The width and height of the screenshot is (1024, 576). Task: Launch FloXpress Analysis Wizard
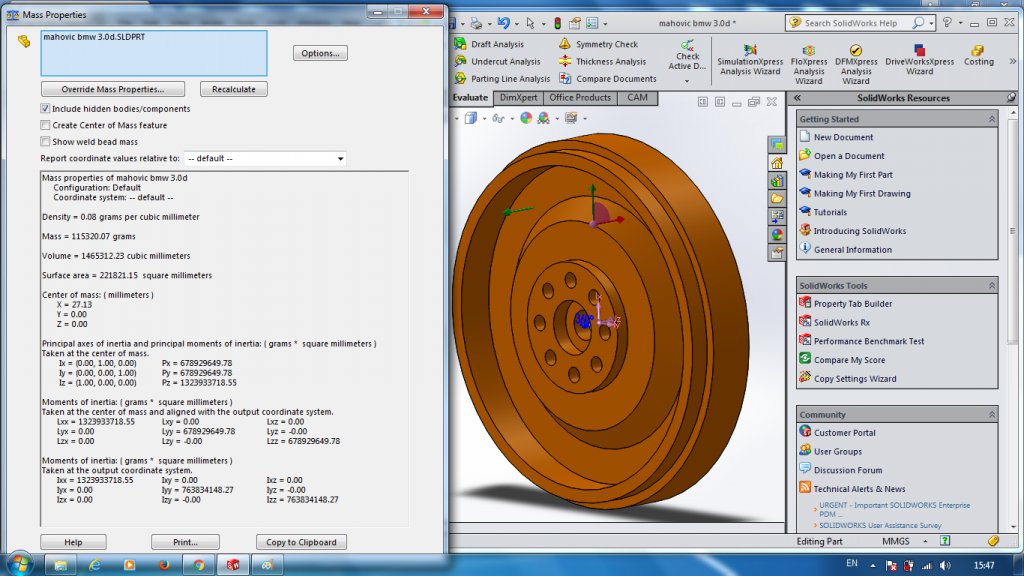pyautogui.click(x=808, y=64)
